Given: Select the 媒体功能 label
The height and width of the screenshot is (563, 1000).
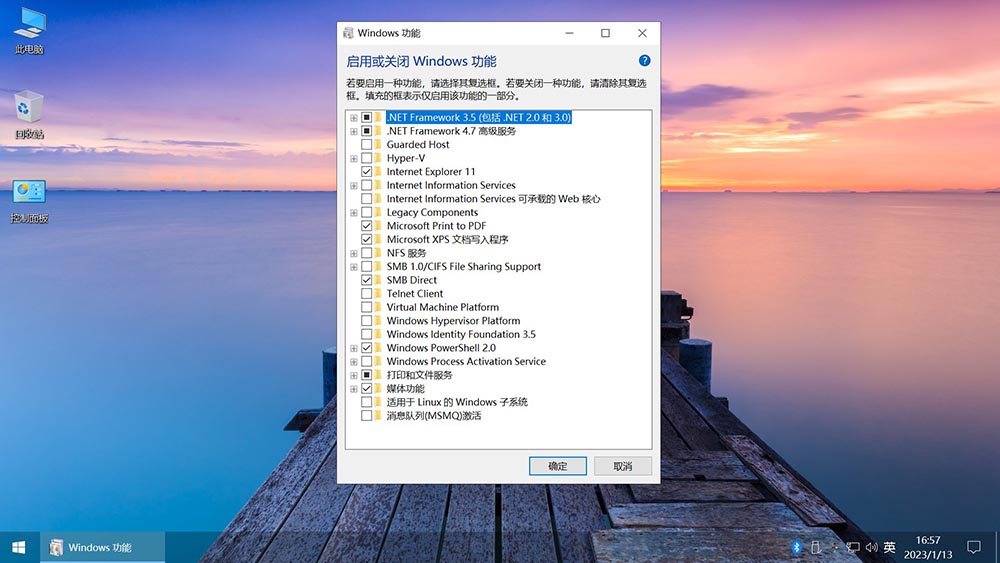Looking at the screenshot, I should point(405,388).
